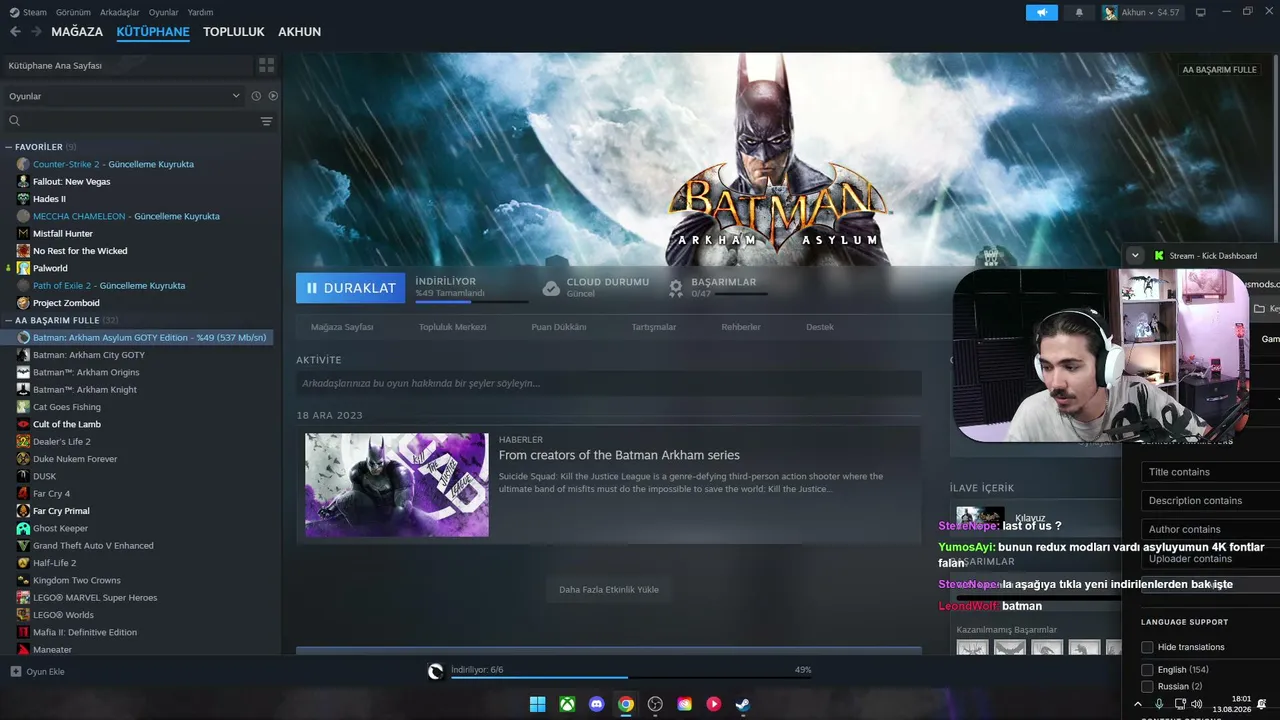
Task: Open the Topluluk Merkezi link
Action: (452, 327)
